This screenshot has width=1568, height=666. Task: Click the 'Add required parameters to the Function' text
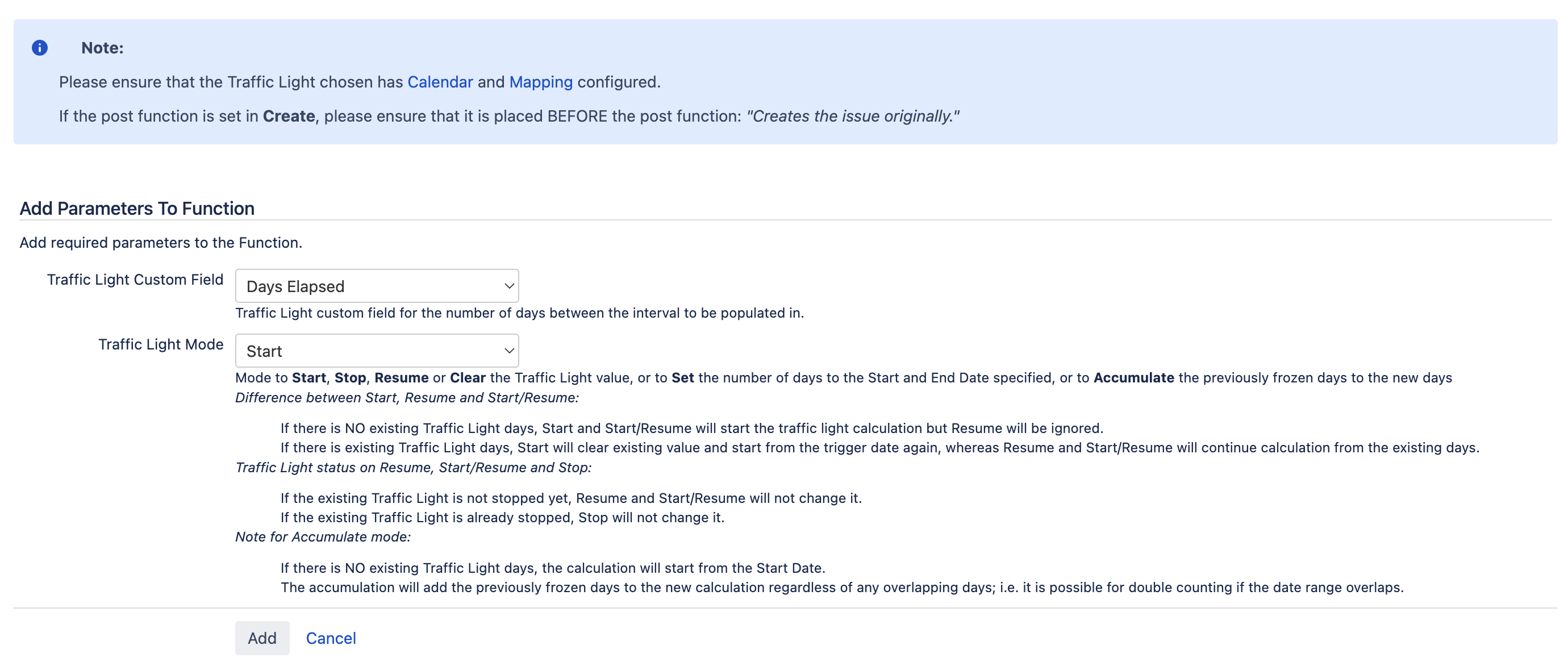161,243
